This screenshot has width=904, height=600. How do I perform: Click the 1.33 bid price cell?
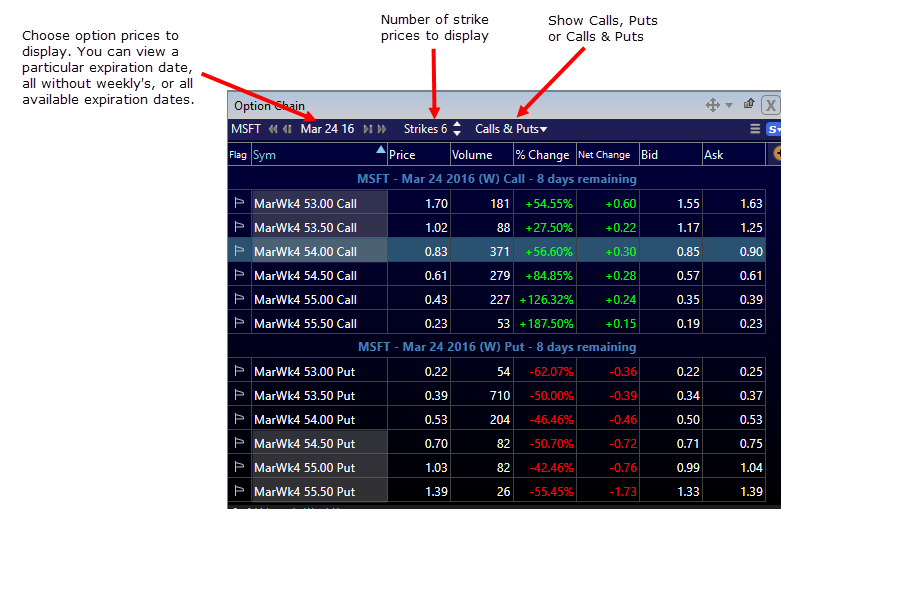point(671,492)
